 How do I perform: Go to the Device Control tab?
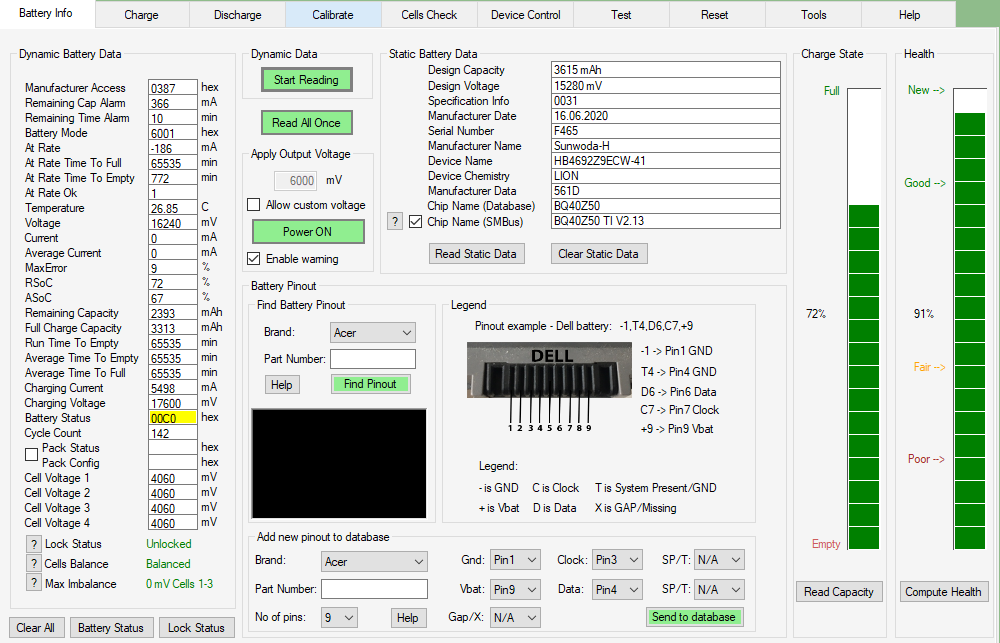526,15
